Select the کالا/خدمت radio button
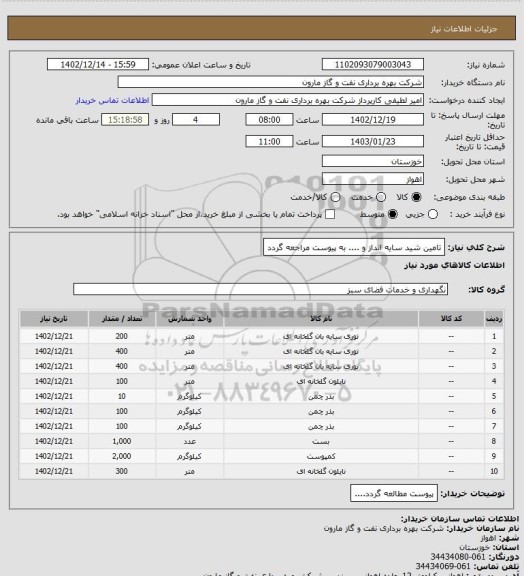The width and height of the screenshot is (524, 576). (x=335, y=197)
